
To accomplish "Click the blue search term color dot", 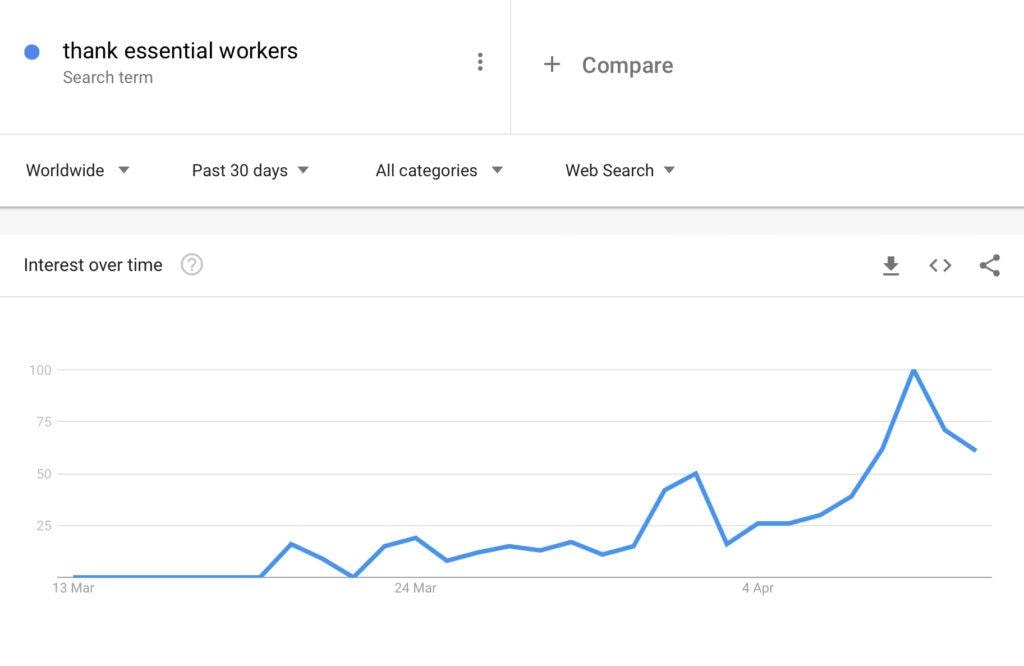I will (32, 52).
